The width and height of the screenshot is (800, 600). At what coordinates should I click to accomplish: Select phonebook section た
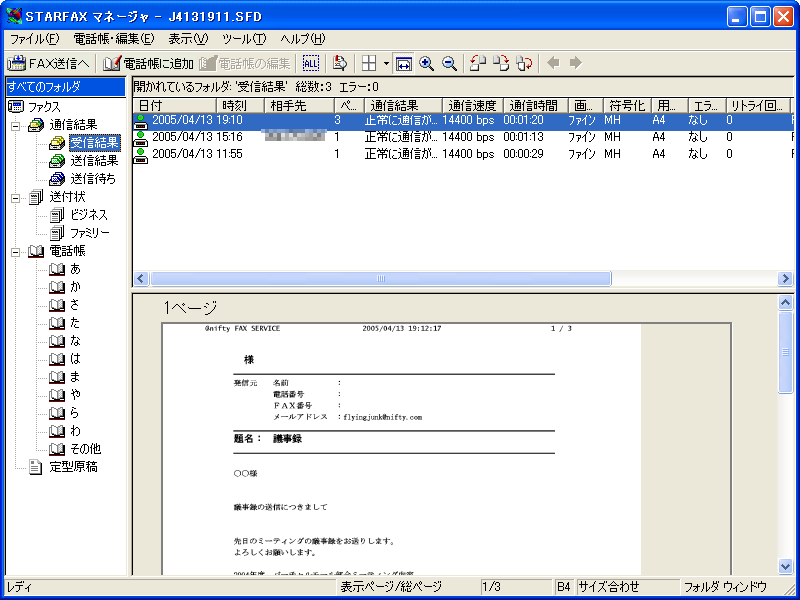[x=76, y=323]
